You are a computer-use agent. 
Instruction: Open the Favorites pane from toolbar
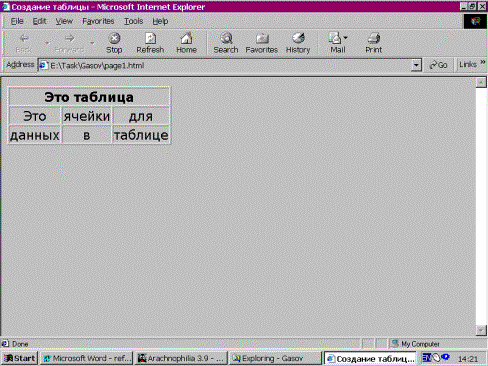262,43
